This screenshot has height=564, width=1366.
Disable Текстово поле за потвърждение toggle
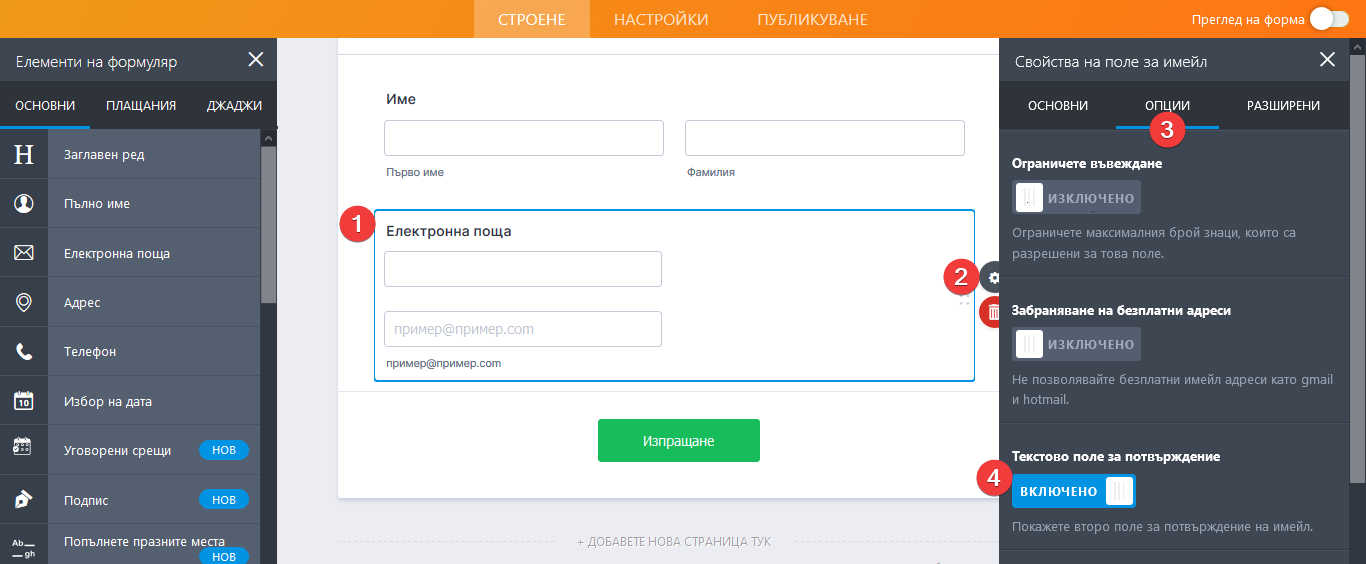[1074, 491]
